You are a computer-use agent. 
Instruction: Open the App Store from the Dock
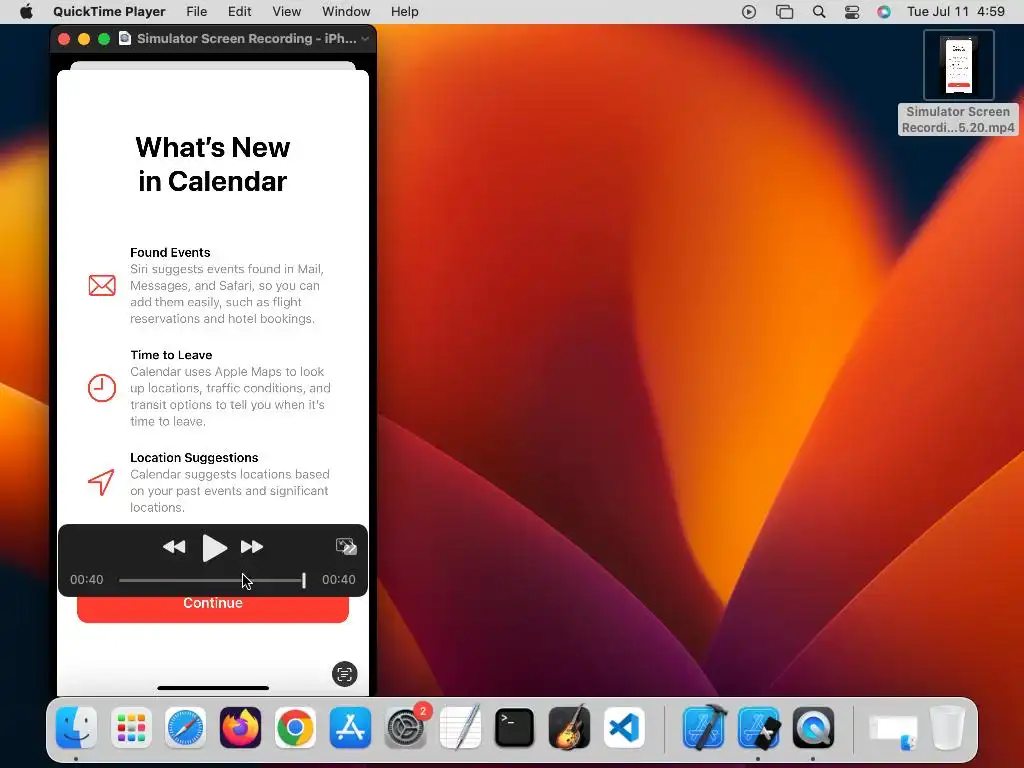point(350,728)
